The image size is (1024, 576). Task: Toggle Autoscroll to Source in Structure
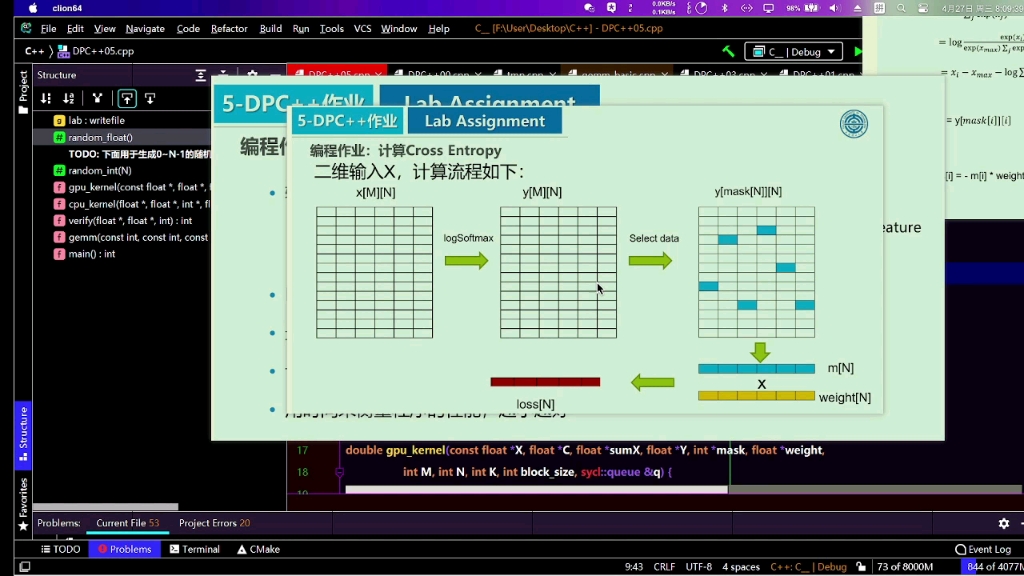coord(127,99)
